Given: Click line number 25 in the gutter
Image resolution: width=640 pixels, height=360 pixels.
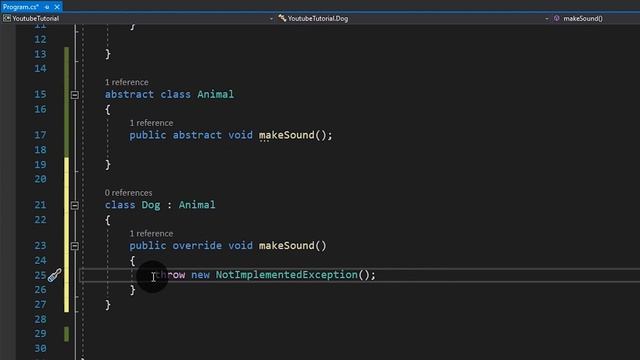Looking at the screenshot, I should (40, 275).
